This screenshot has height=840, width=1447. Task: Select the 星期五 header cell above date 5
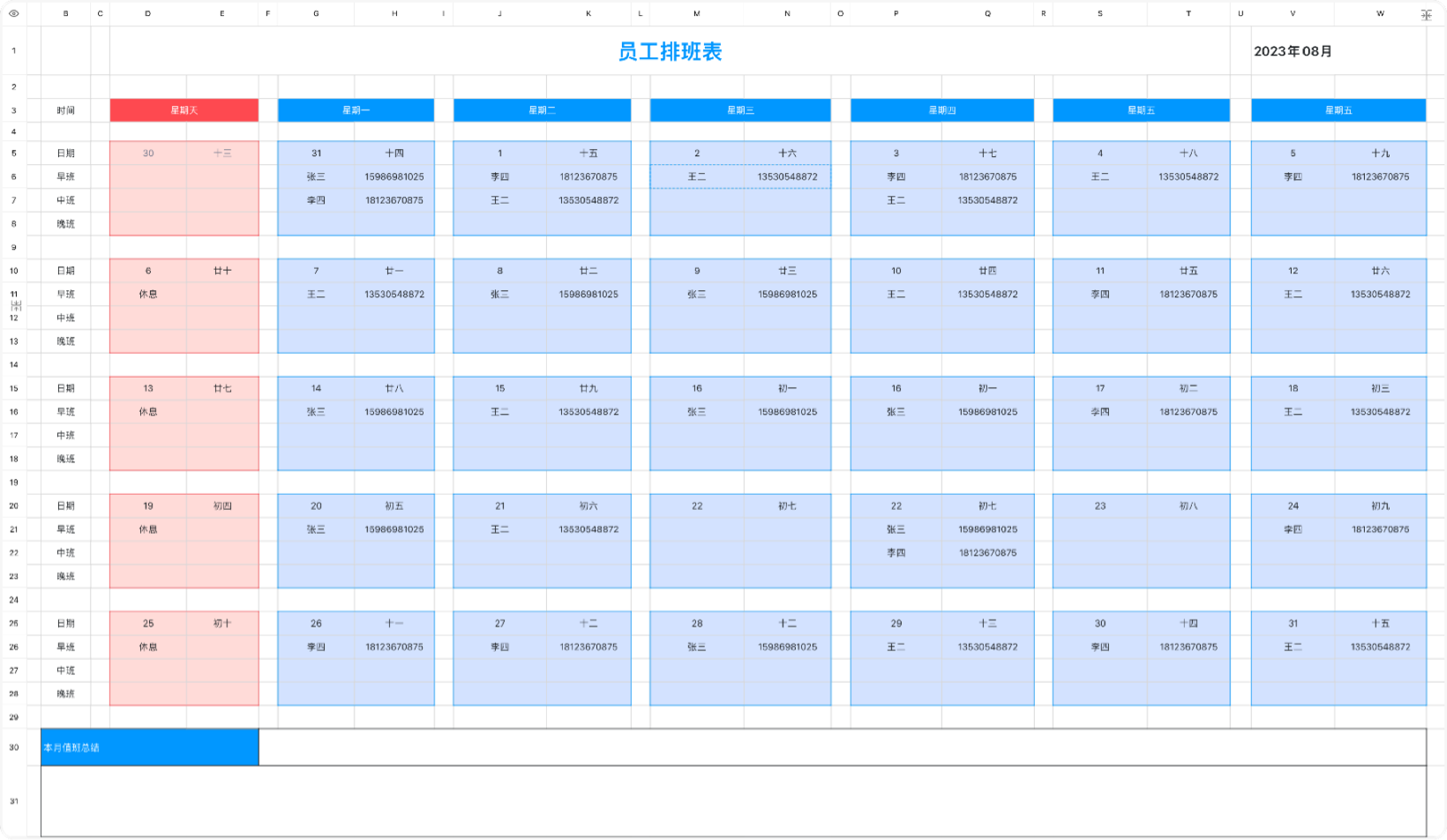pos(1338,110)
